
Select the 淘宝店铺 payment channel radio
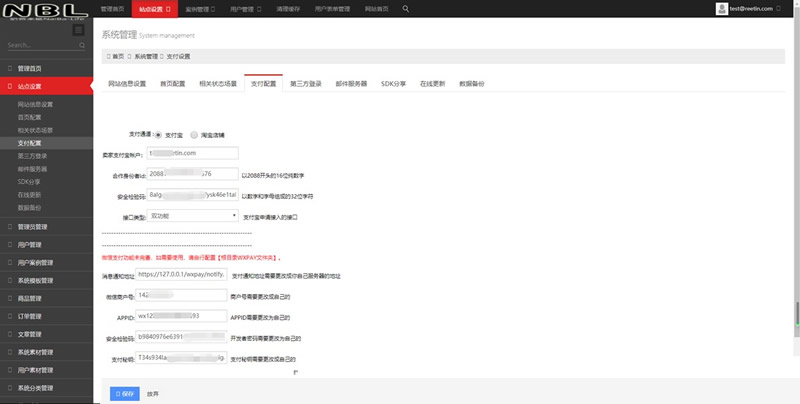194,135
